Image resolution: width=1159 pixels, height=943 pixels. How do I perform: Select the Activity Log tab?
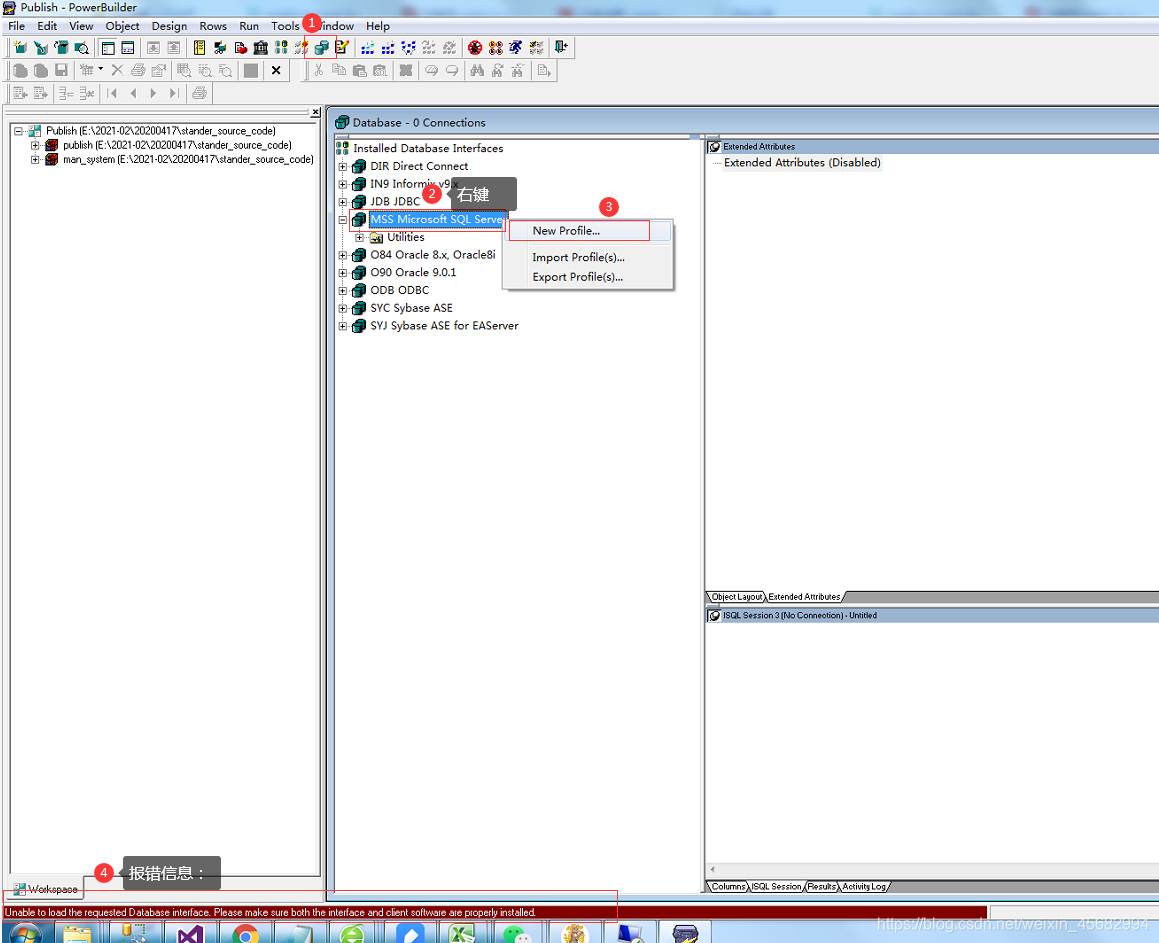864,886
